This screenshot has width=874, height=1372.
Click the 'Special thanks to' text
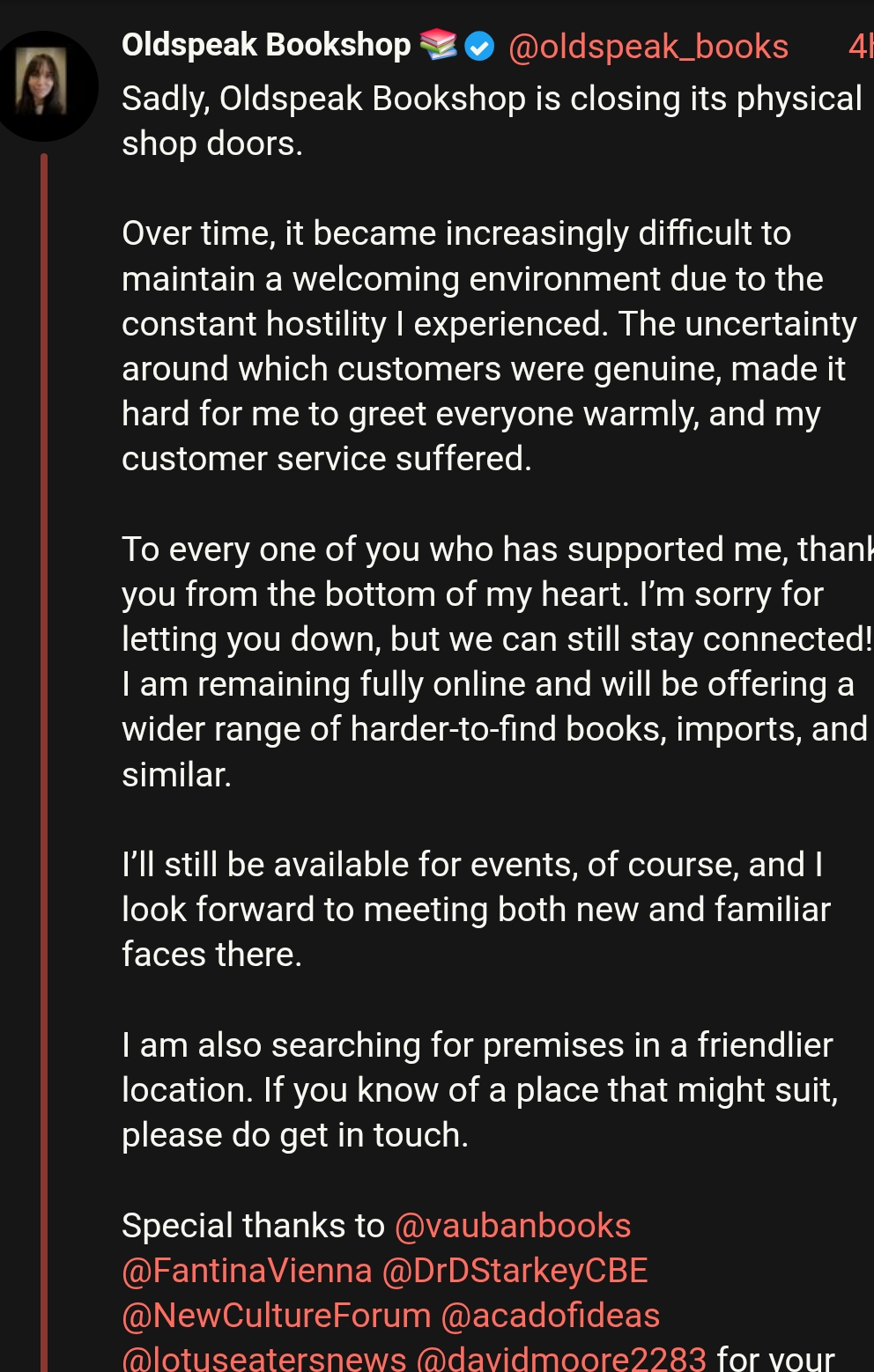253,1225
